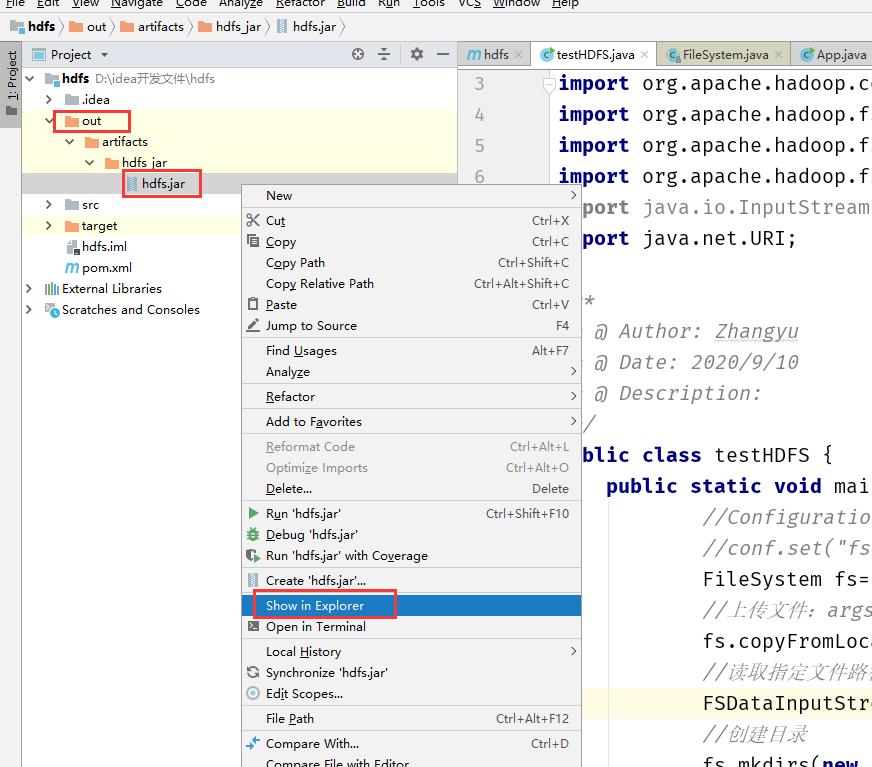Open the Build menu in menu bar
The width and height of the screenshot is (872, 767).
(x=351, y=3)
